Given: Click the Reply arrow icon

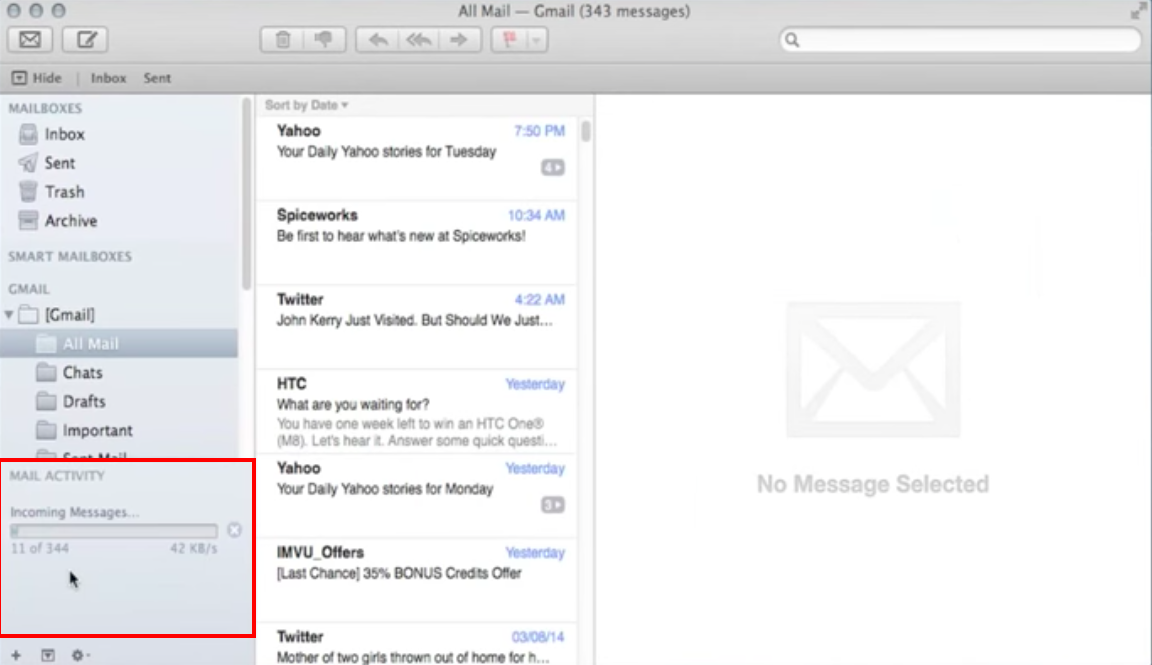Looking at the screenshot, I should 377,40.
